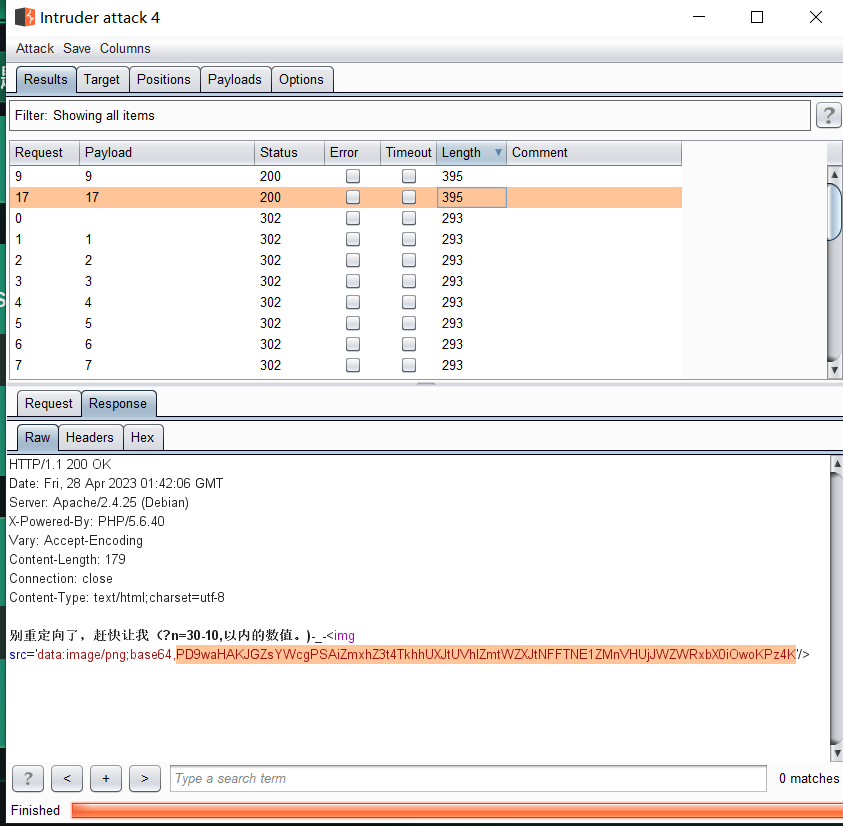Viewport: 843px width, 826px height.
Task: Switch to the Payloads tab
Action: [234, 79]
